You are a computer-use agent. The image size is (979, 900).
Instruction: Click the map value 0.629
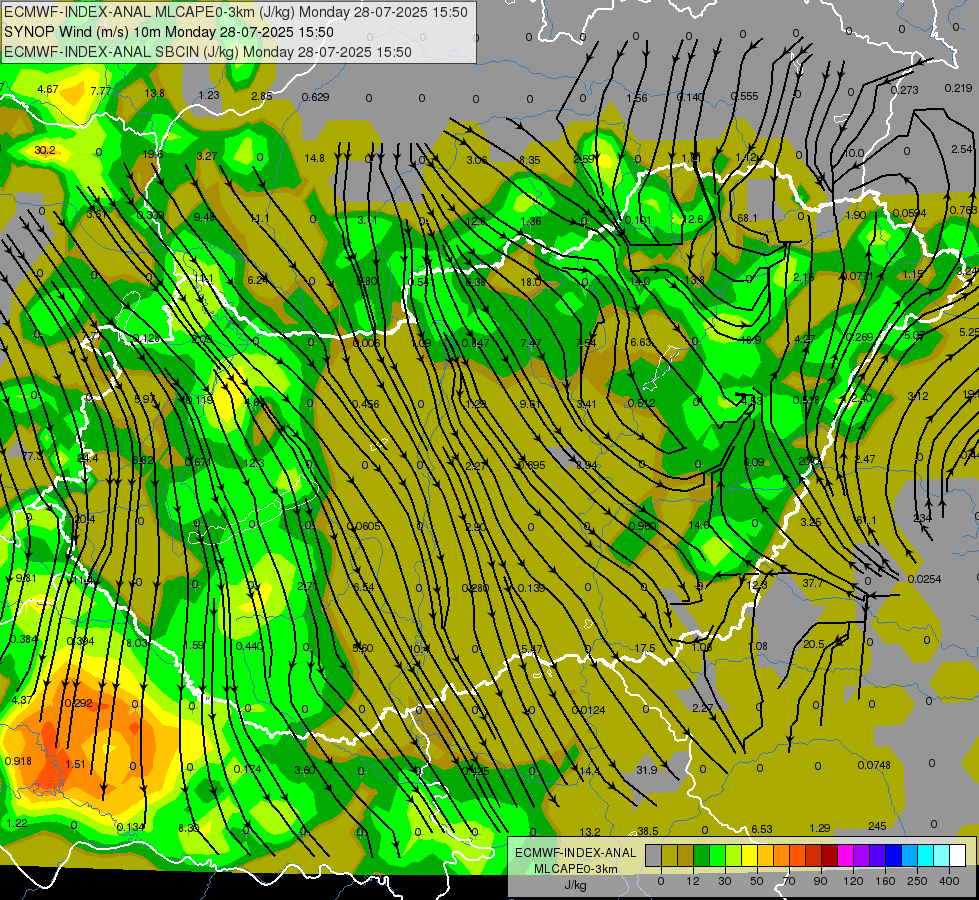pos(315,97)
